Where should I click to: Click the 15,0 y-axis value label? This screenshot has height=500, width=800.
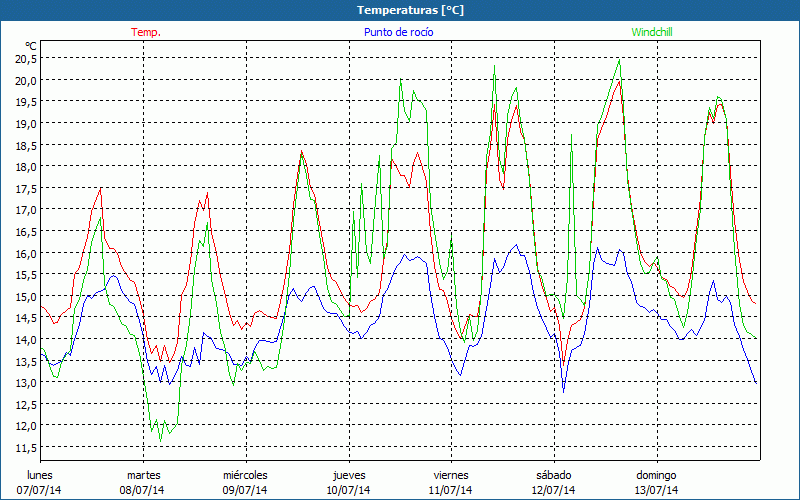coord(25,296)
